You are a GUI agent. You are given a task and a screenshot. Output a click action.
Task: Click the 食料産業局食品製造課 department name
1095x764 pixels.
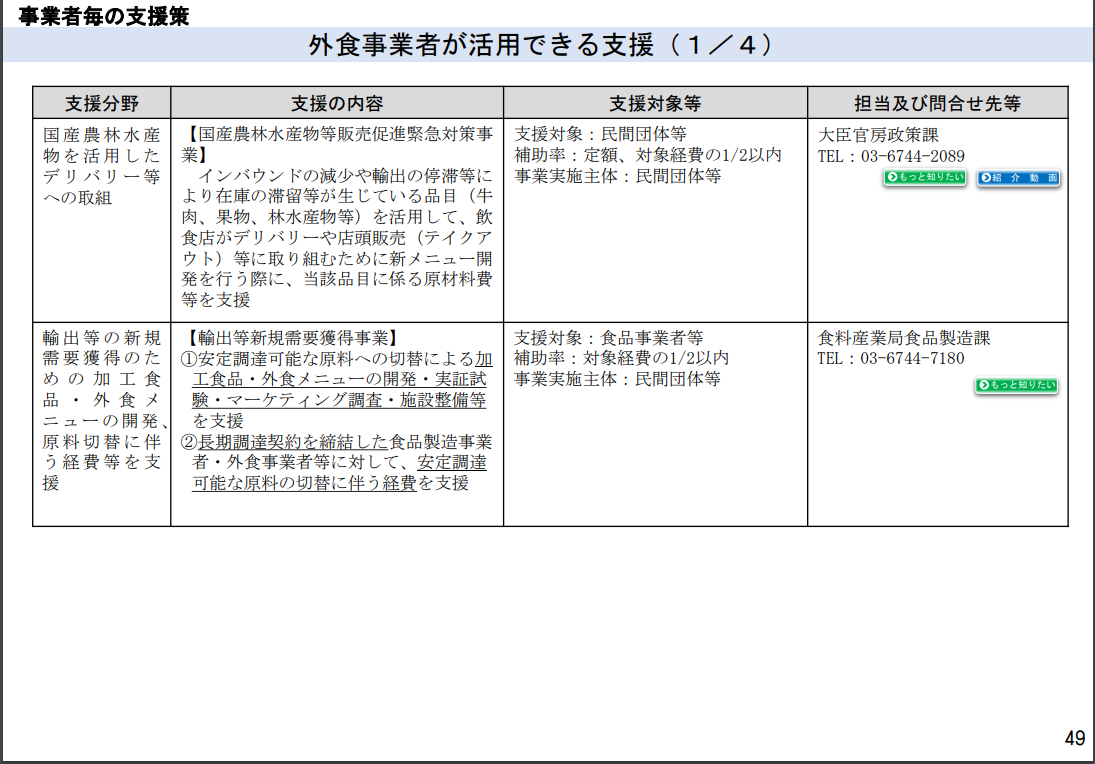point(904,338)
